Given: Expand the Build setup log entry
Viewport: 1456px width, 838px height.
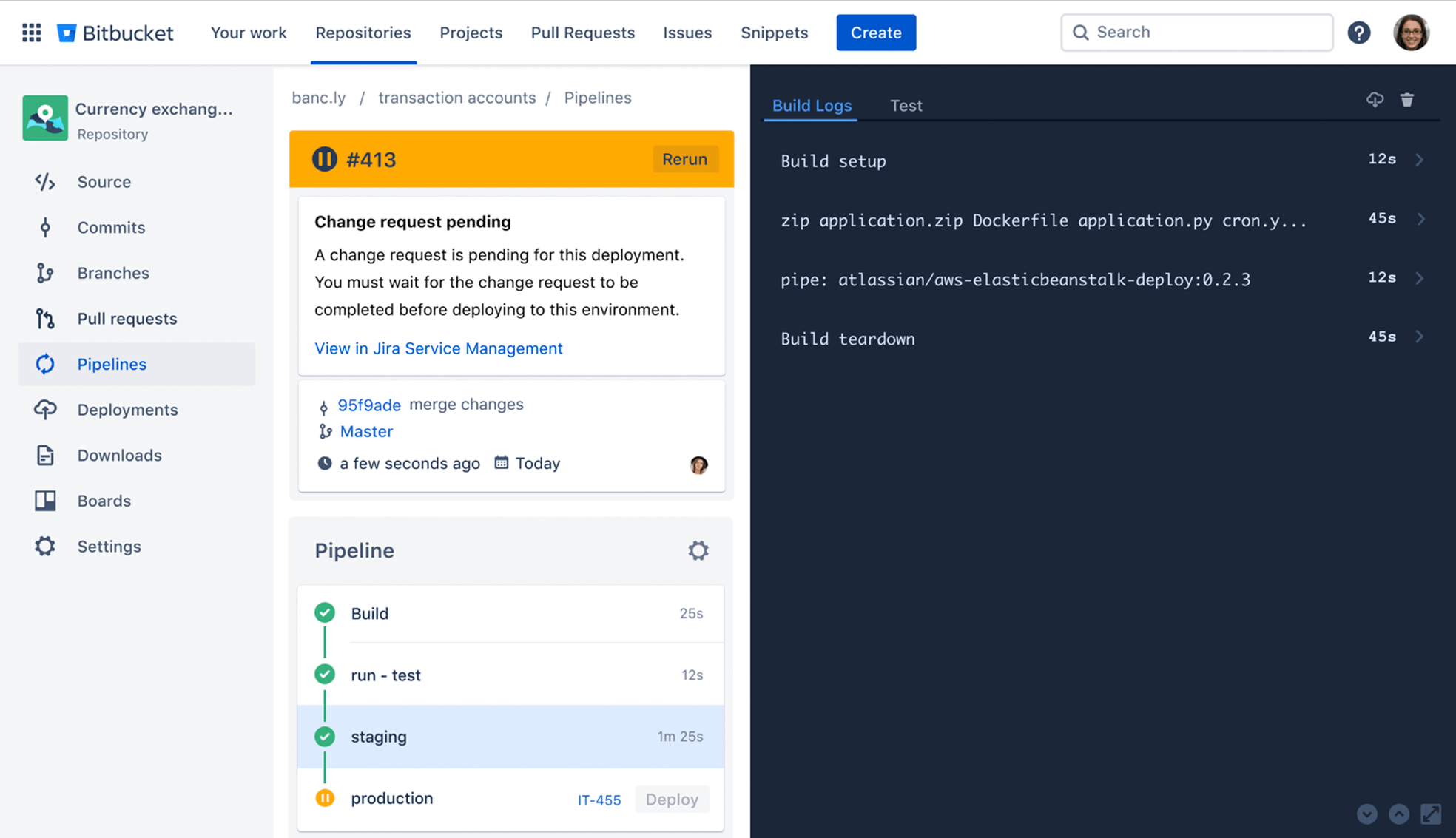Looking at the screenshot, I should (1421, 160).
